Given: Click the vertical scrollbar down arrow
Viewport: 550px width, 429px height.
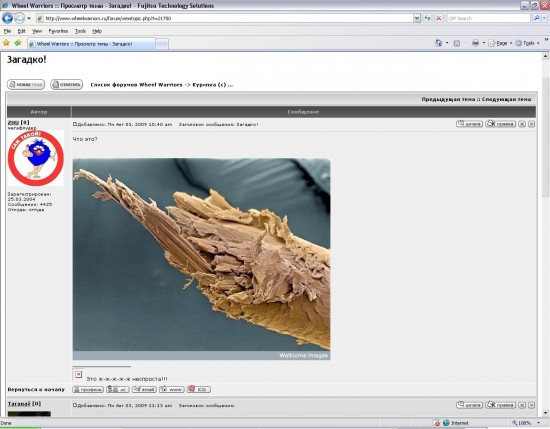Looking at the screenshot, I should tap(545, 413).
